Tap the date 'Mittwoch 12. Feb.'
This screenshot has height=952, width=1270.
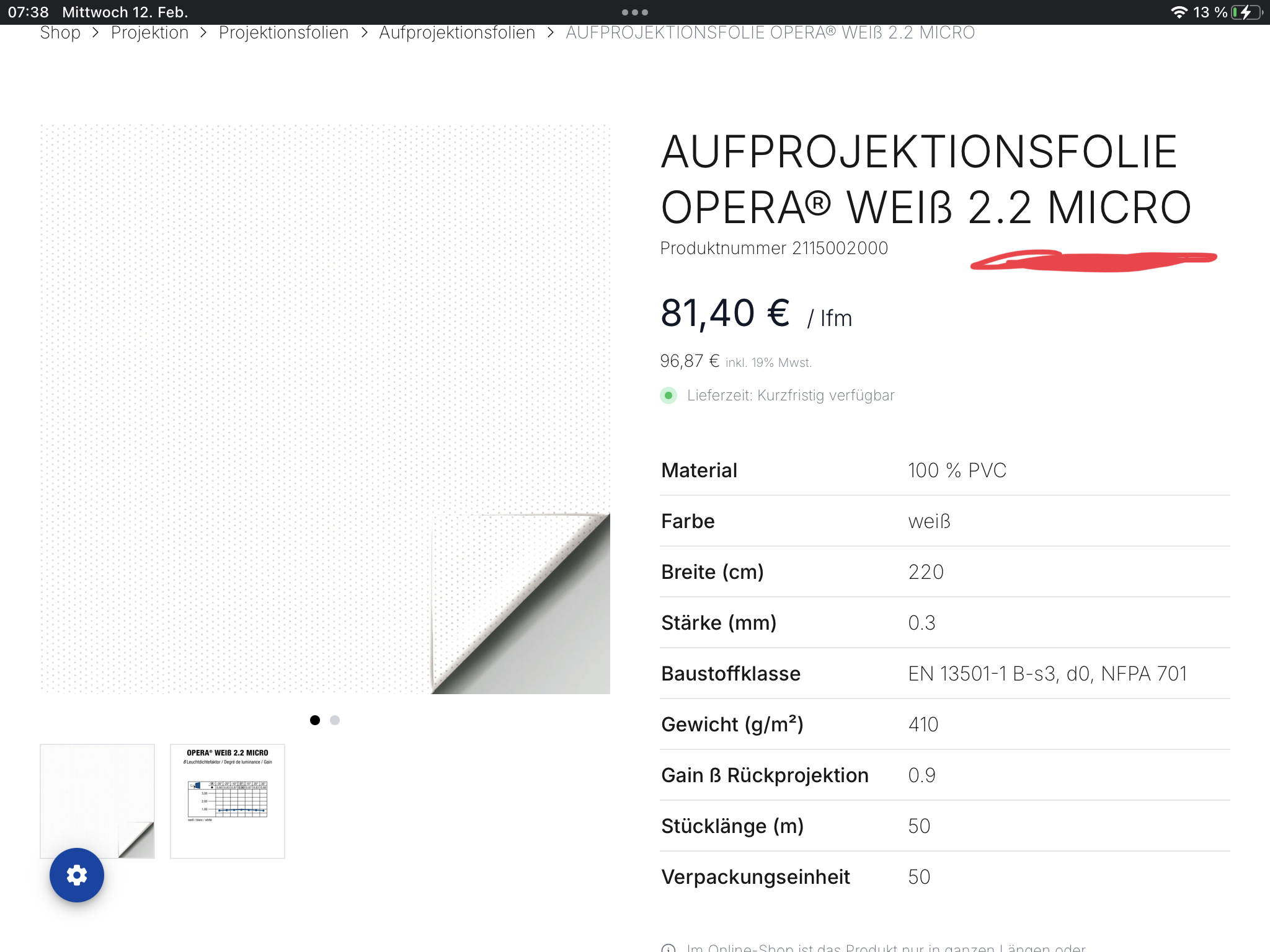click(x=125, y=12)
